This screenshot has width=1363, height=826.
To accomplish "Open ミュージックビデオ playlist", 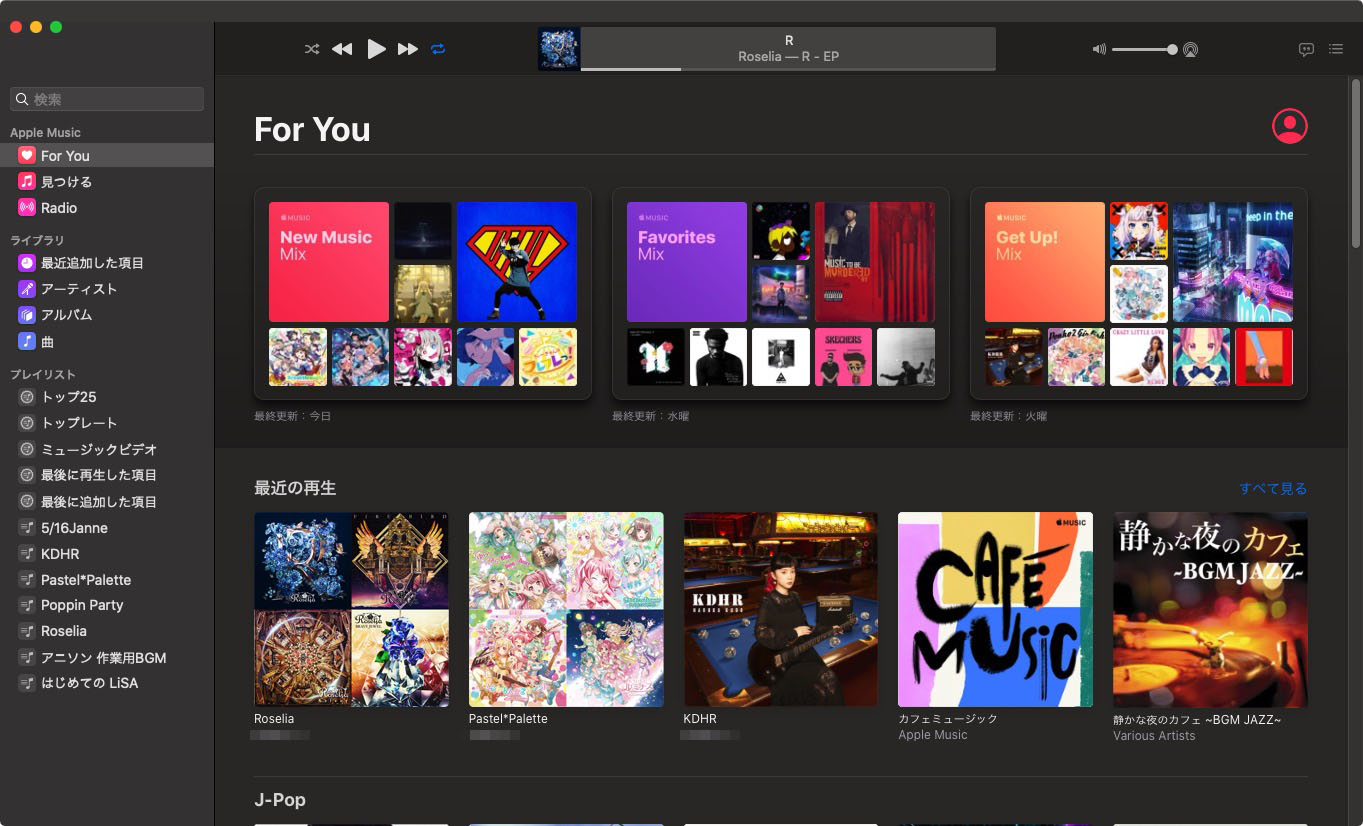I will 107,450.
